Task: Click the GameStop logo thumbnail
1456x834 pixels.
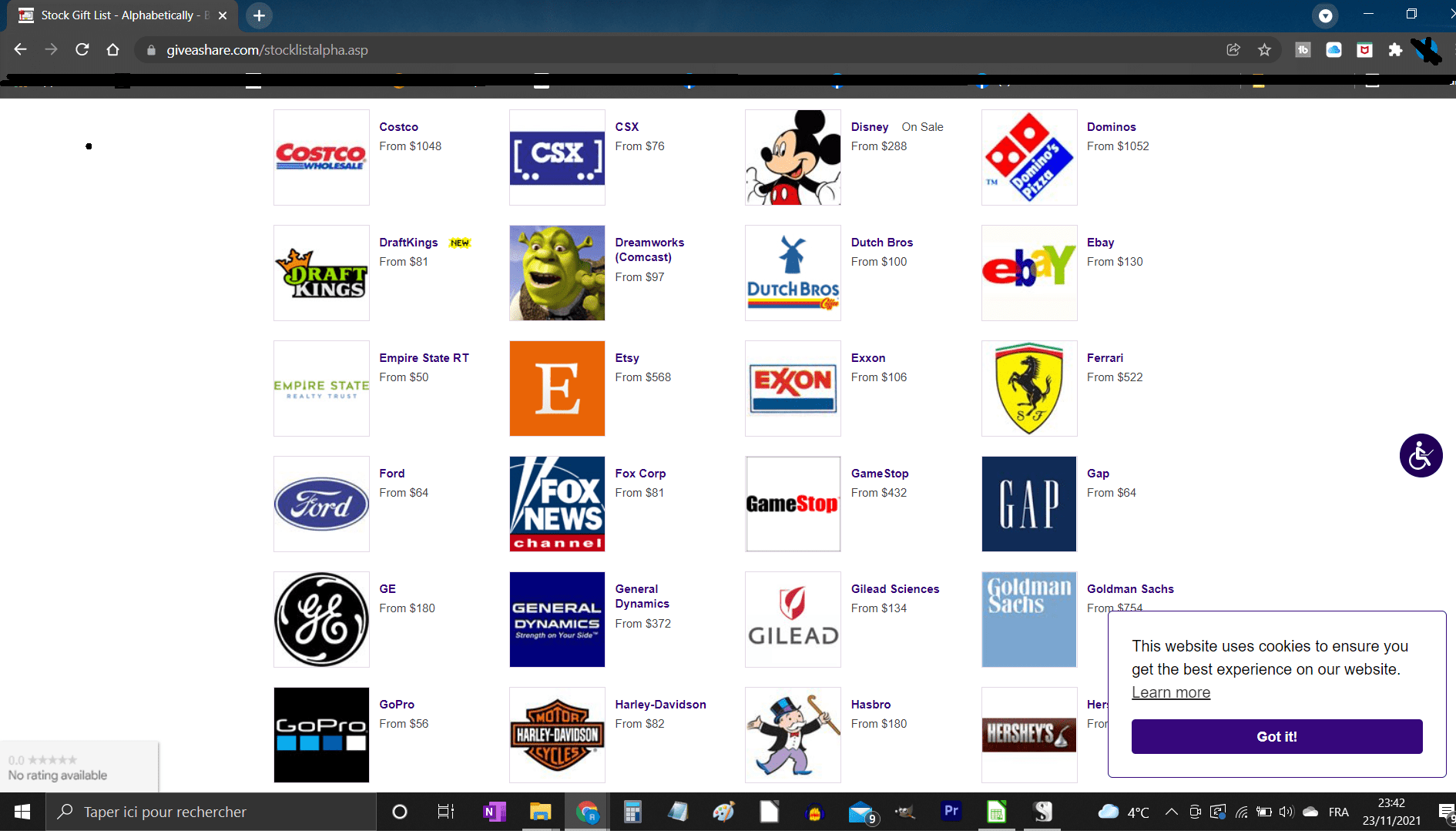Action: point(793,504)
